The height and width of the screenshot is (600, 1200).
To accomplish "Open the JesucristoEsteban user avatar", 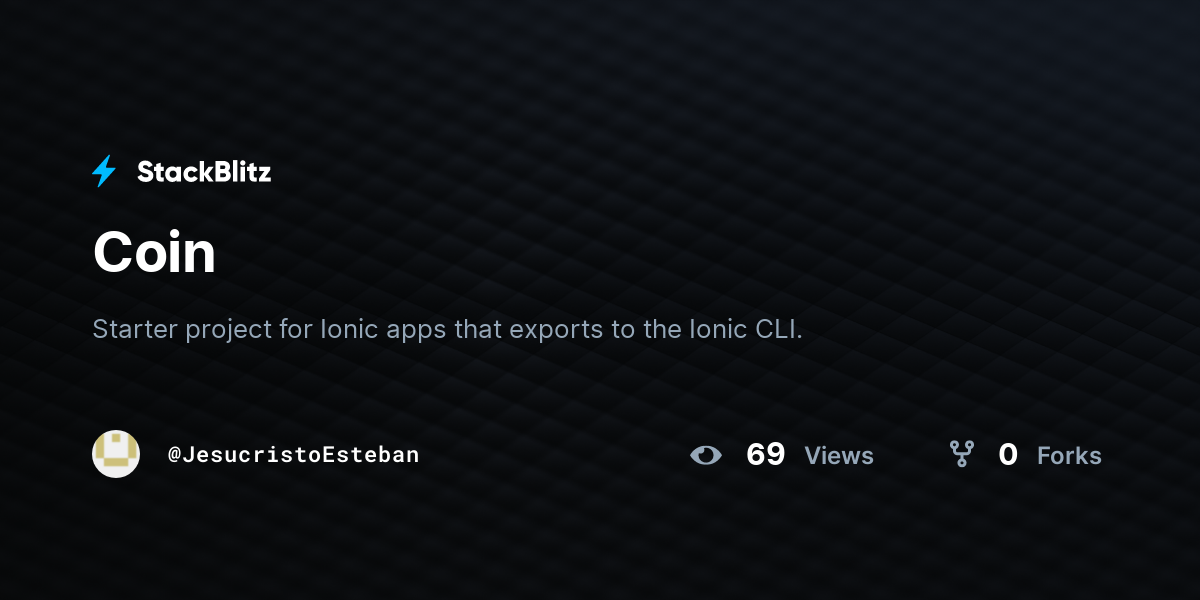I will pyautogui.click(x=116, y=454).
